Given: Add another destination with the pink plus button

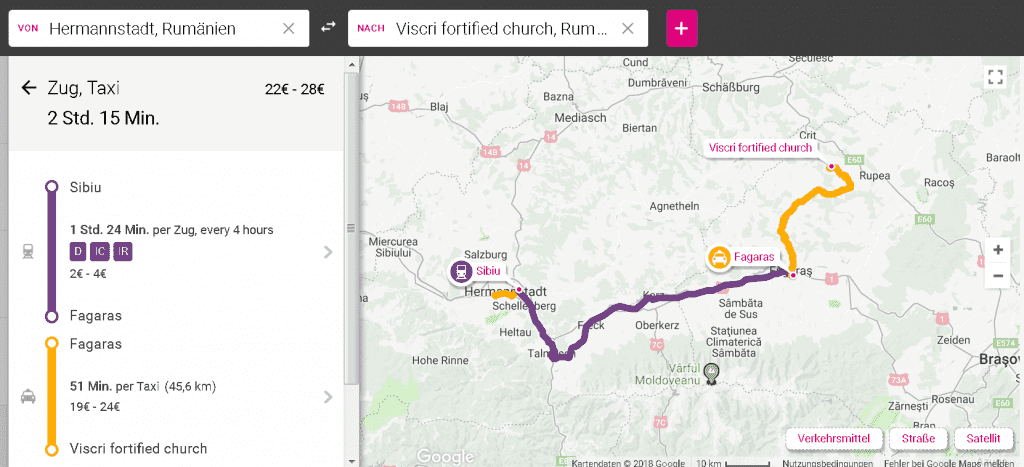Looking at the screenshot, I should [x=682, y=28].
